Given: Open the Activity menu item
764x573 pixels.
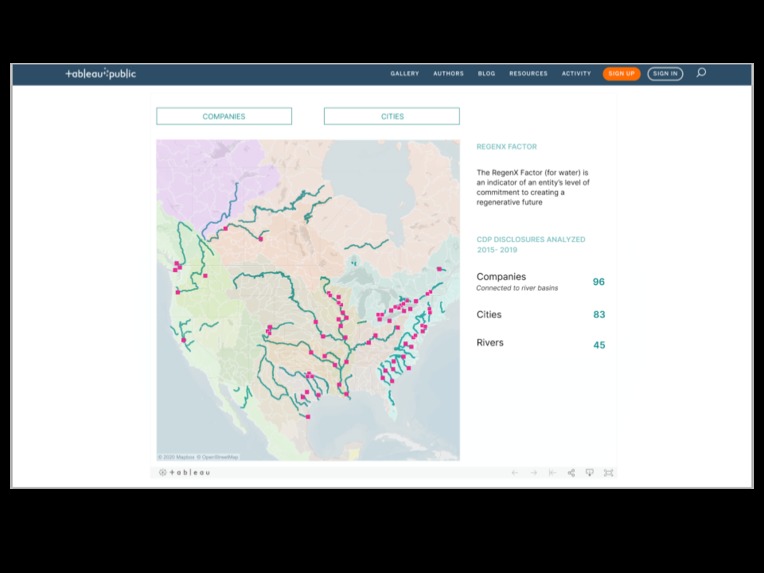Looking at the screenshot, I should (x=576, y=74).
